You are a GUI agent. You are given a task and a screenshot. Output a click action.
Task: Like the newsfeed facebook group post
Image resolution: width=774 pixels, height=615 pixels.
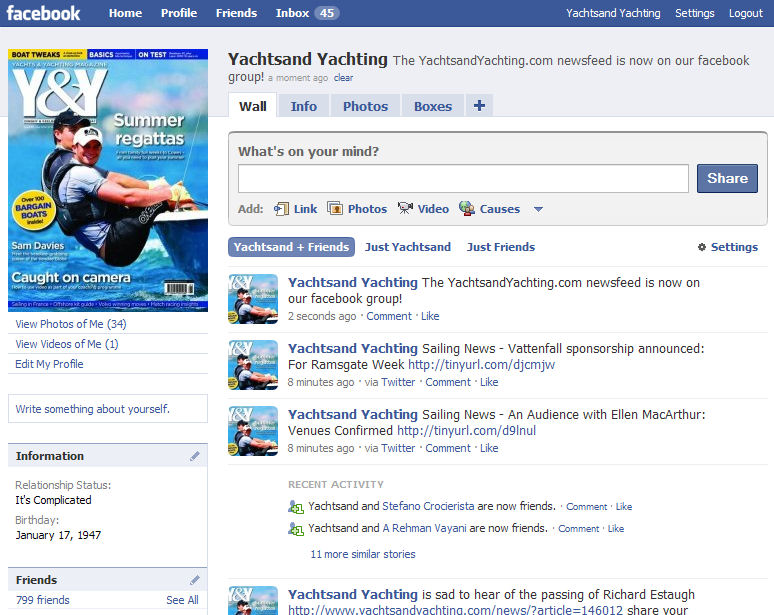(430, 316)
